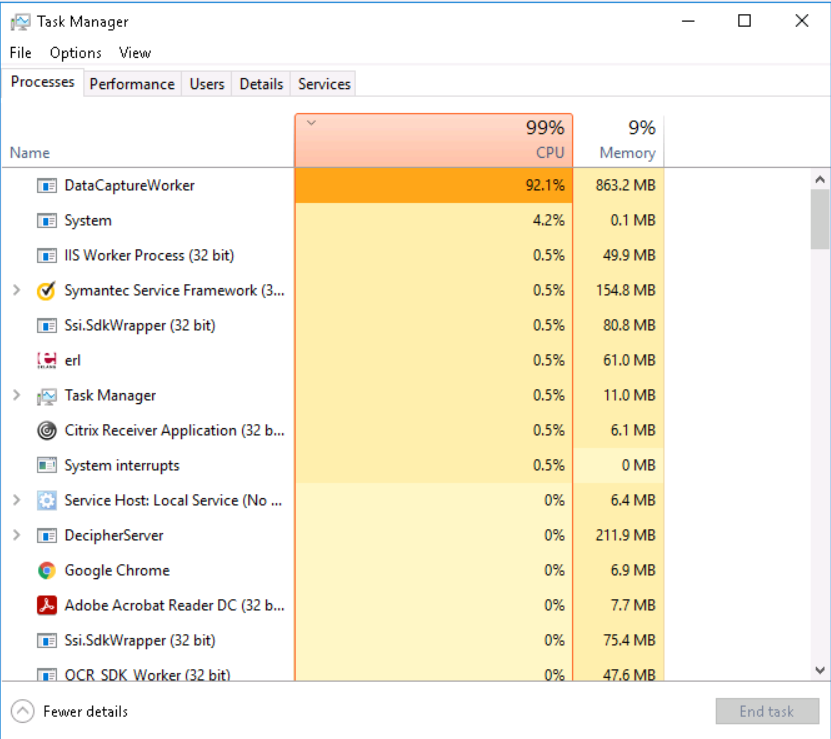Select the System interrupts row
This screenshot has width=831, height=739.
(x=333, y=465)
